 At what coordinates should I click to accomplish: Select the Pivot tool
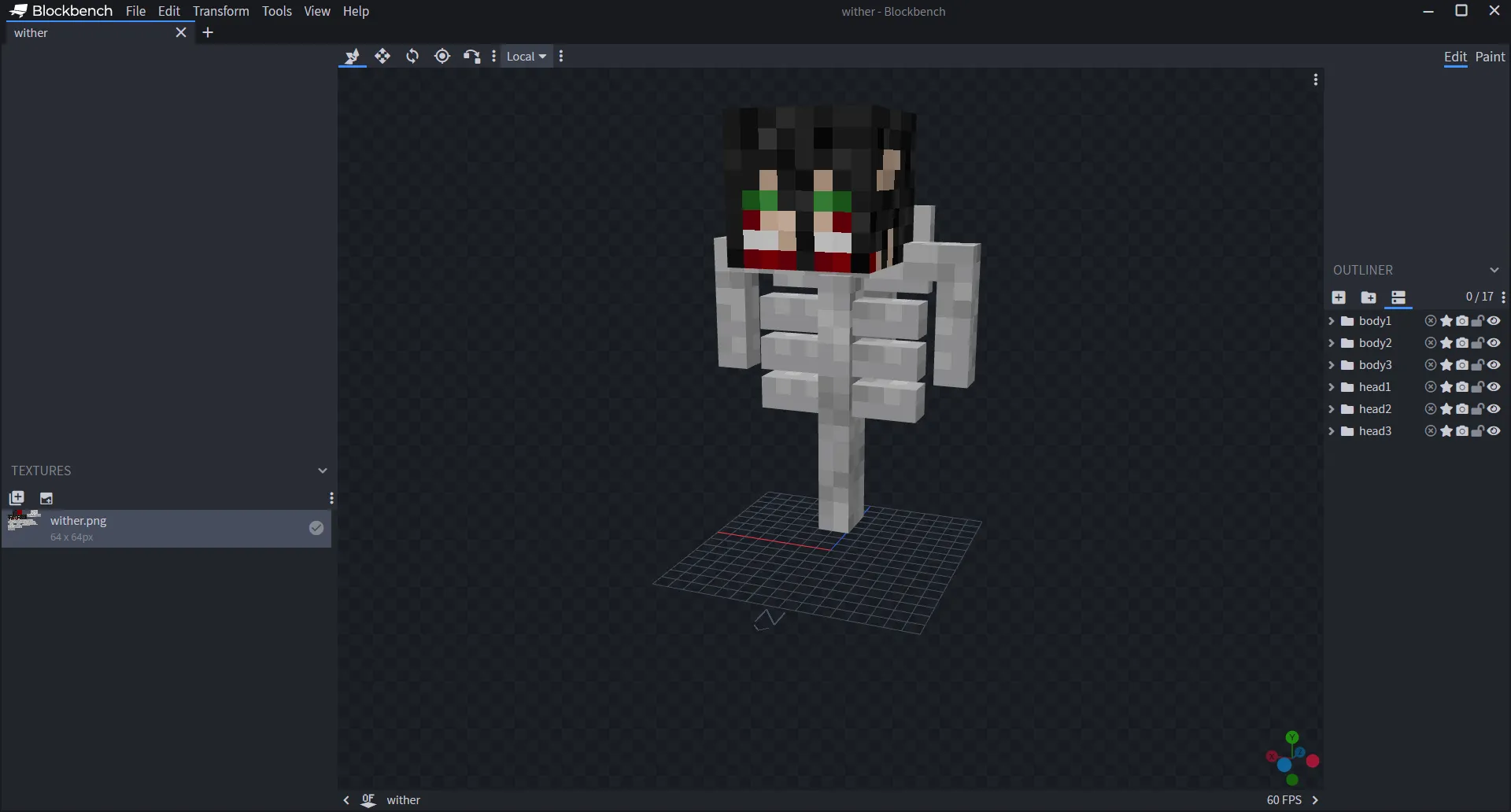point(442,56)
